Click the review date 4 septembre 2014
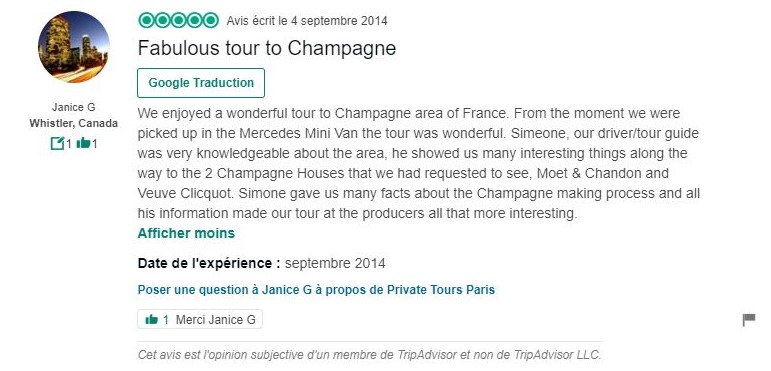The height and width of the screenshot is (371, 771). tap(339, 21)
